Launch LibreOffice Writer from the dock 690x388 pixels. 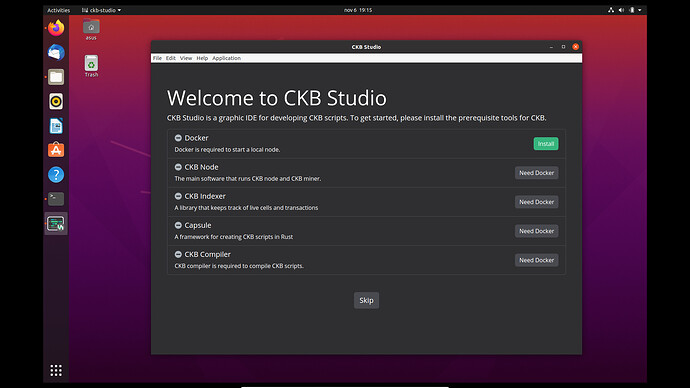56,126
